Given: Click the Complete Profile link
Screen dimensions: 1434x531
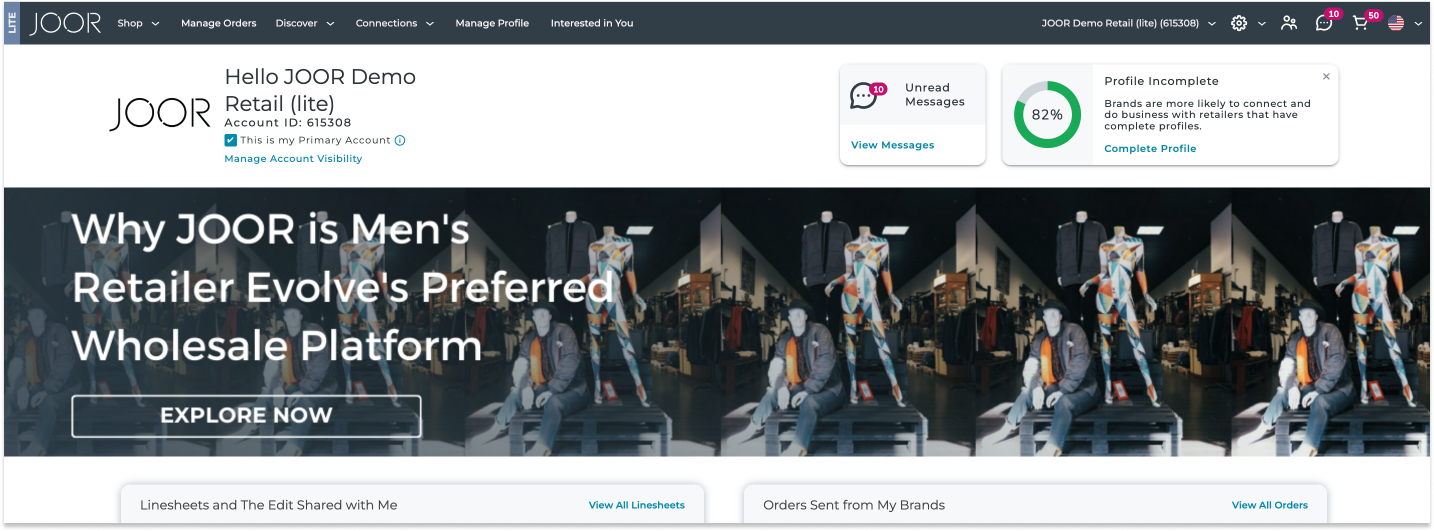Looking at the screenshot, I should coord(1150,149).
